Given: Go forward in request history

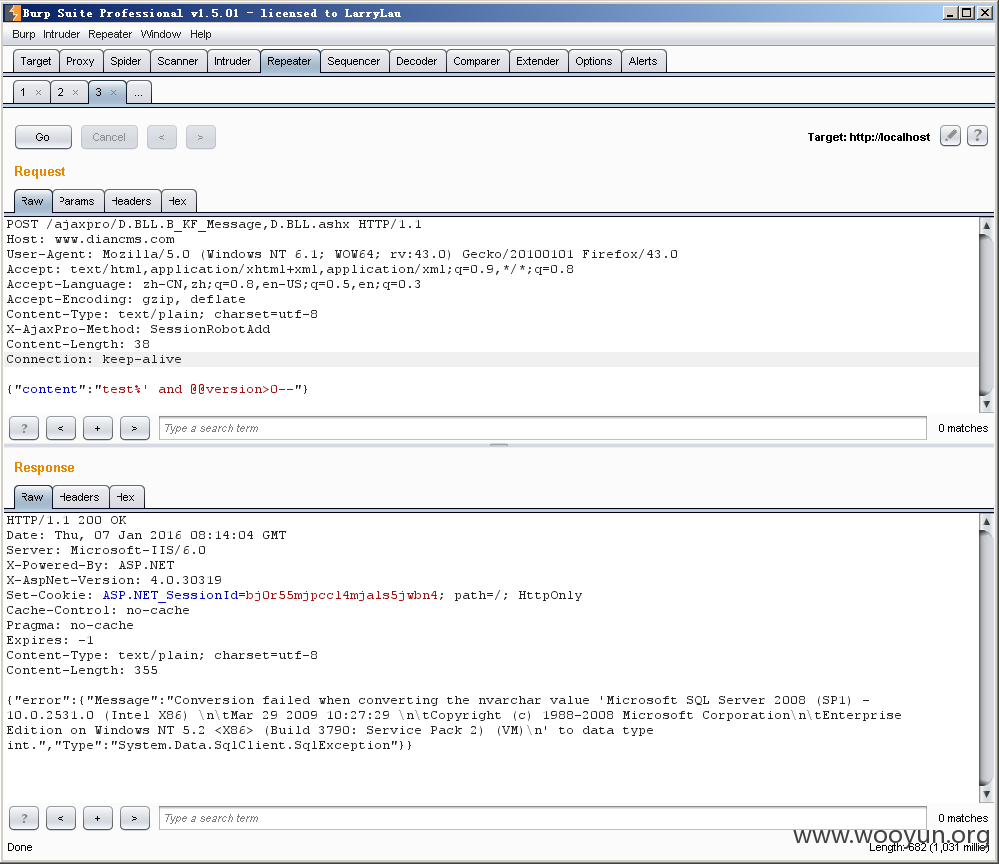Looking at the screenshot, I should point(201,137).
